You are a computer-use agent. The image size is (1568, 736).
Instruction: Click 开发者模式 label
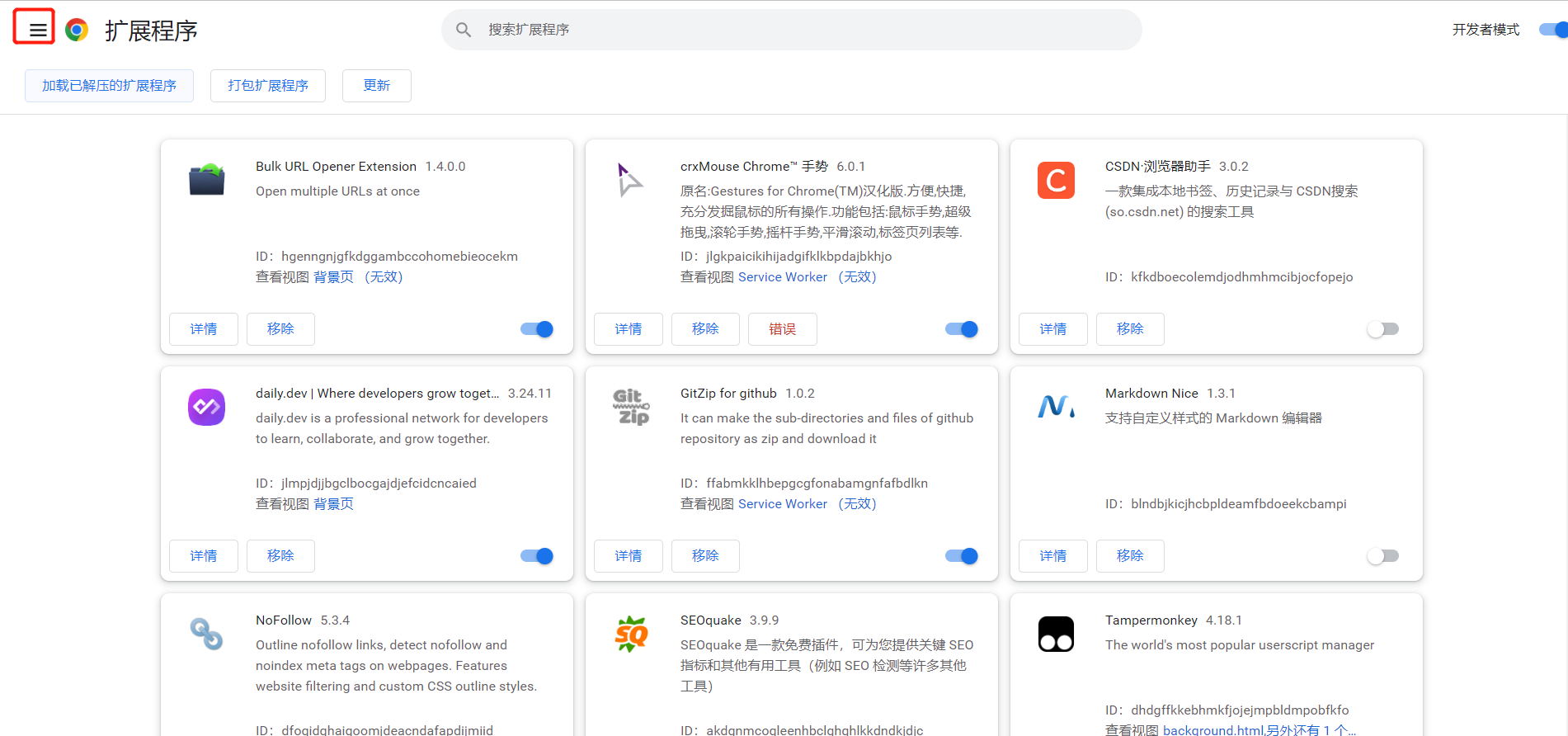(x=1486, y=30)
